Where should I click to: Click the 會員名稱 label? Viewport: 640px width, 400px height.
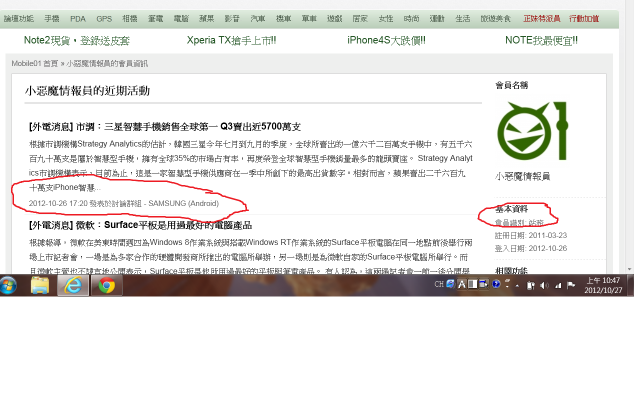pos(512,85)
